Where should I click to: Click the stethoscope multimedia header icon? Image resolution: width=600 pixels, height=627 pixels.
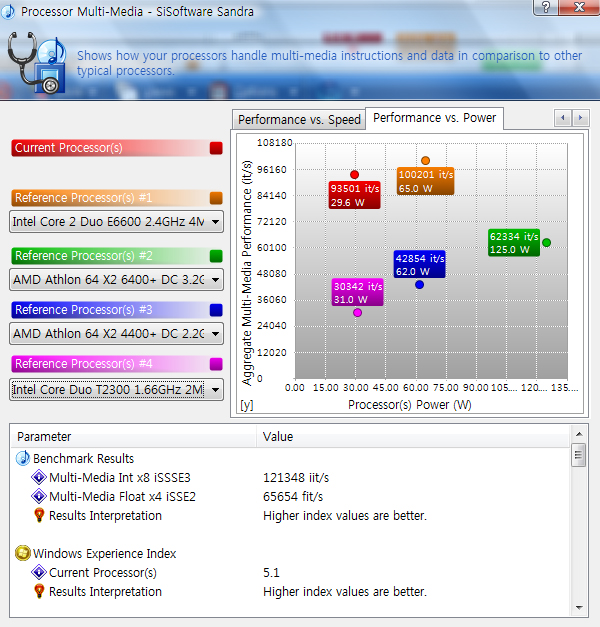click(x=37, y=63)
